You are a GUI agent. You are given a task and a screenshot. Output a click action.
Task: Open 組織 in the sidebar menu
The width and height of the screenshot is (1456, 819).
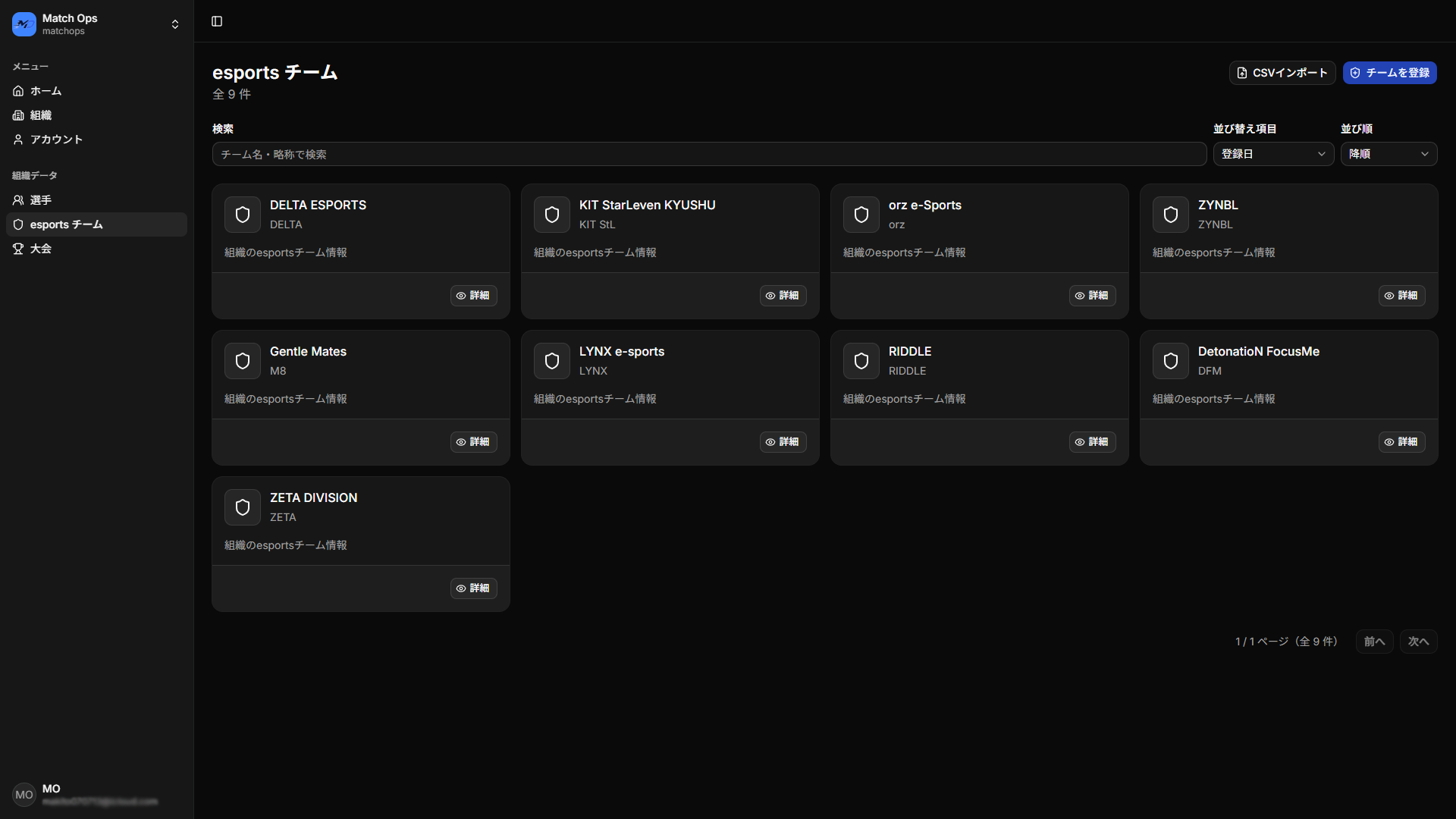(x=96, y=115)
